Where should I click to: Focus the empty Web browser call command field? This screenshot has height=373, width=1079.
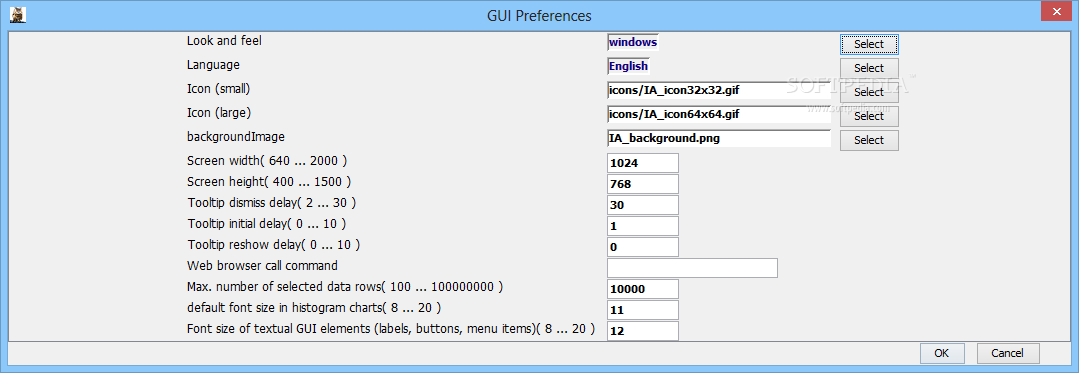pos(692,268)
